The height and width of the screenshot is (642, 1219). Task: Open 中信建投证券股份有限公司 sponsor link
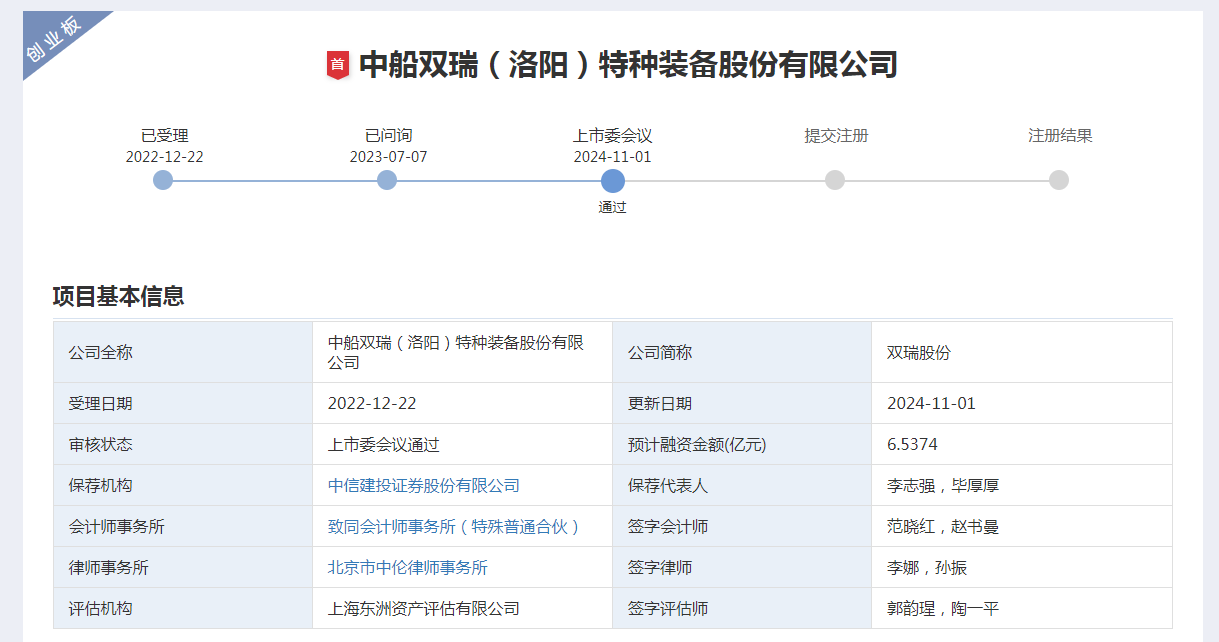coord(424,486)
